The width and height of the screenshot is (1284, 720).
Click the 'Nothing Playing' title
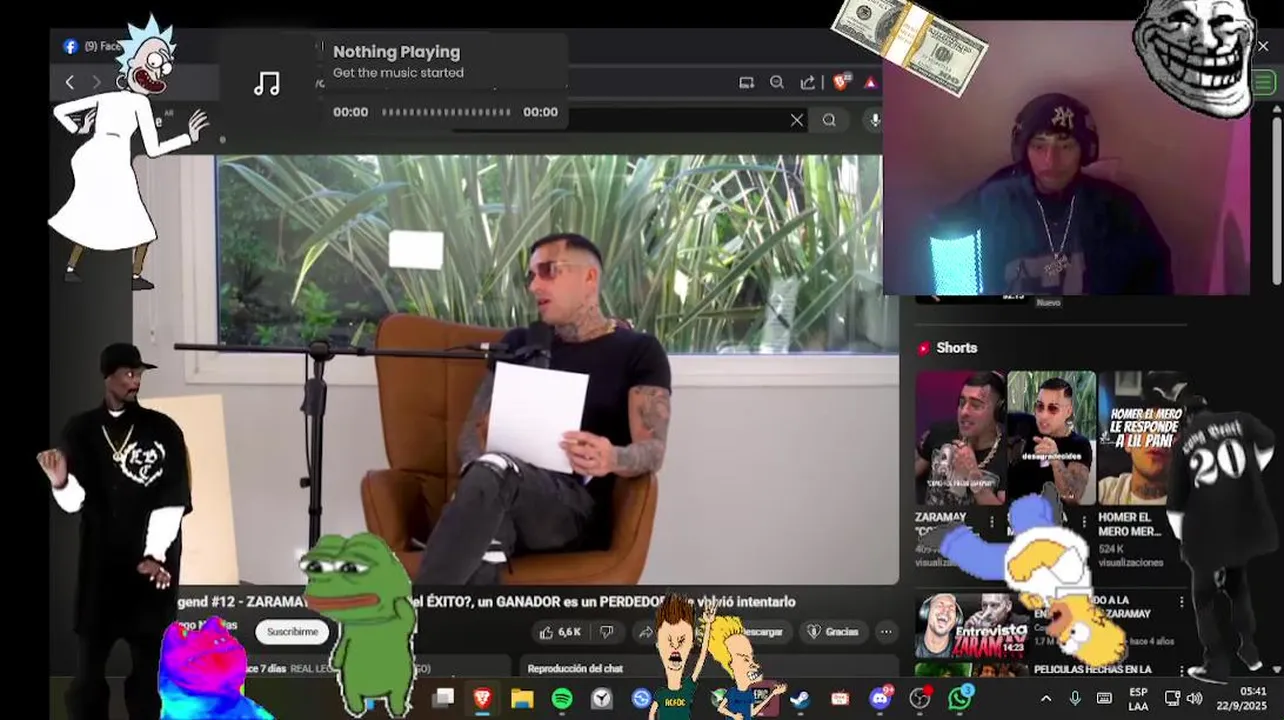click(396, 52)
